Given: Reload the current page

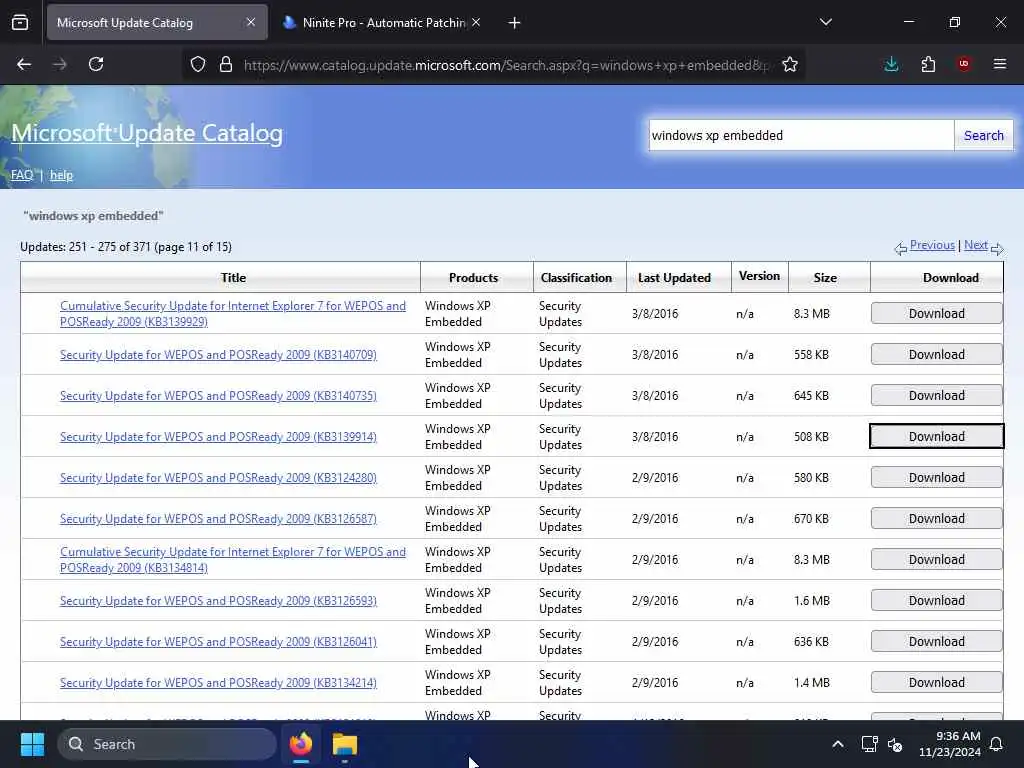Looking at the screenshot, I should click(x=96, y=64).
